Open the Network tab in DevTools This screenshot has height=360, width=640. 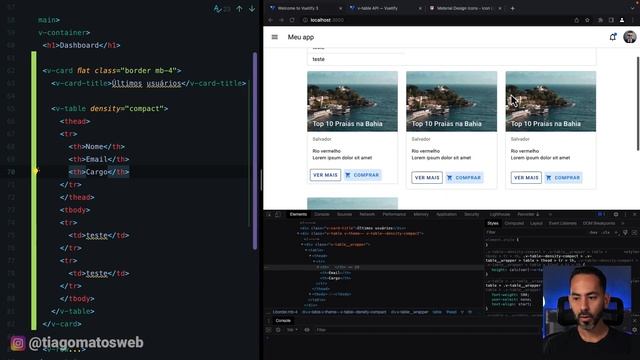pos(367,214)
